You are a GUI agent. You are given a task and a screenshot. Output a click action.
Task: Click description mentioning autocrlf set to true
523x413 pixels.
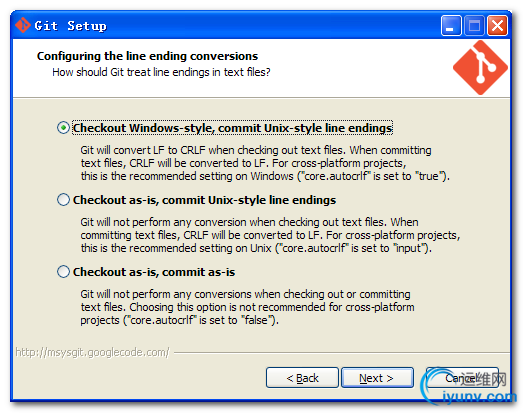coord(265,163)
